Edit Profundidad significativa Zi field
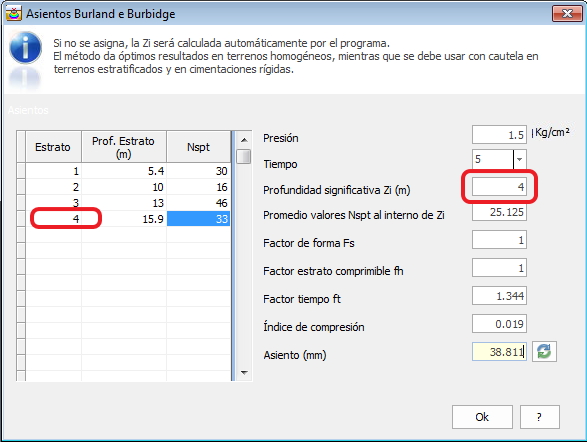Screen dimensions: 587x442 point(499,186)
